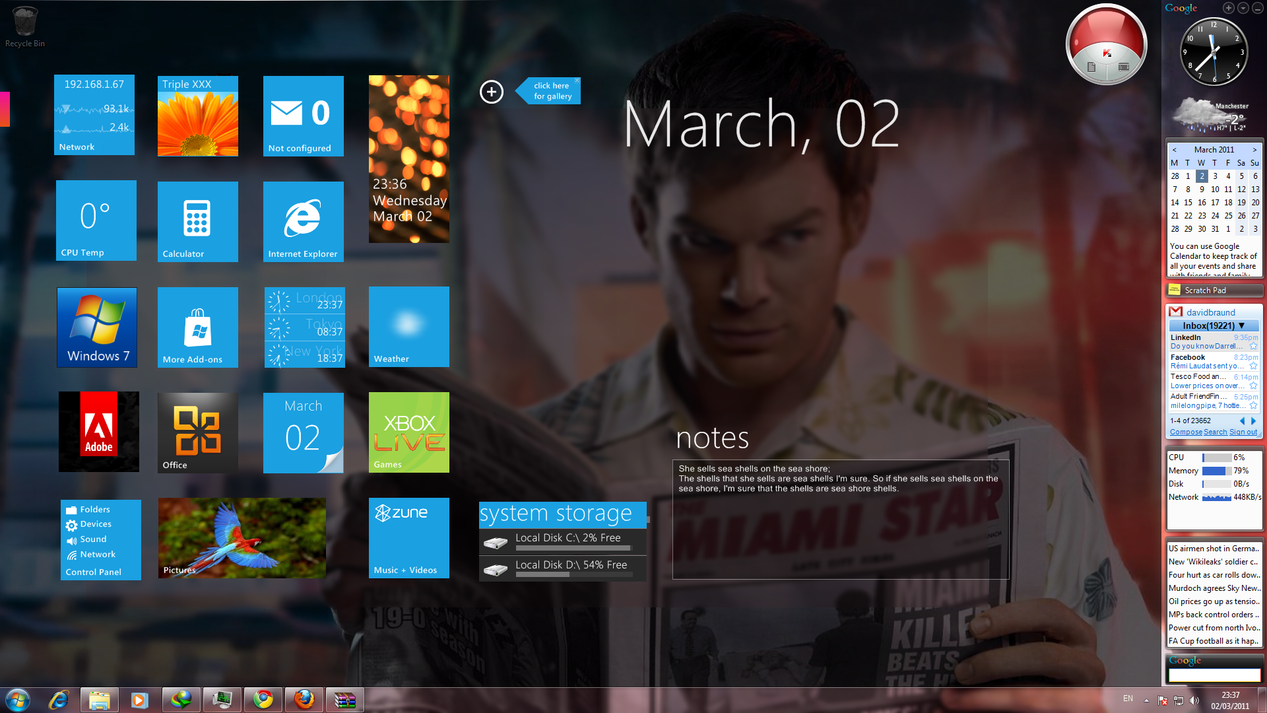Star the Tesco Food email
Screen dimensions: 1267x713
1254,386
